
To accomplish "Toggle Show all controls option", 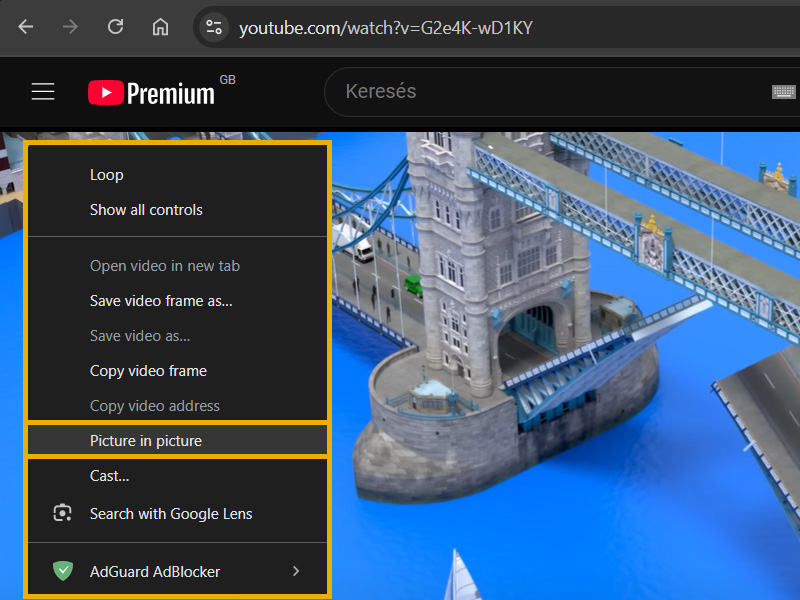I will pos(146,210).
